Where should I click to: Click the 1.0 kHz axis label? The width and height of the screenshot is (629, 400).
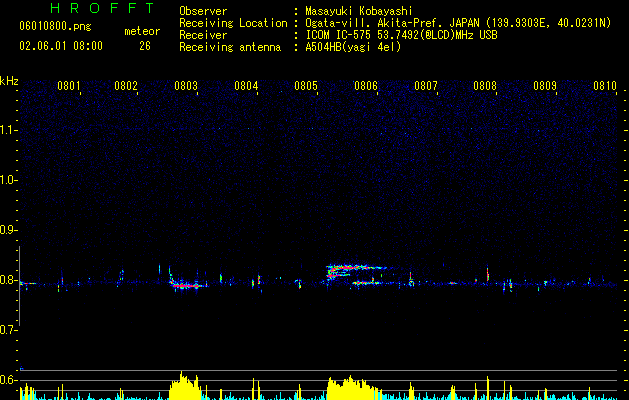pyautogui.click(x=8, y=180)
